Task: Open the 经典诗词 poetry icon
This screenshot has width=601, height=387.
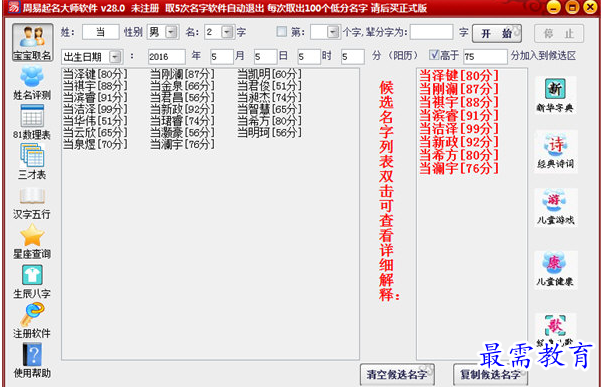Action: [555, 152]
